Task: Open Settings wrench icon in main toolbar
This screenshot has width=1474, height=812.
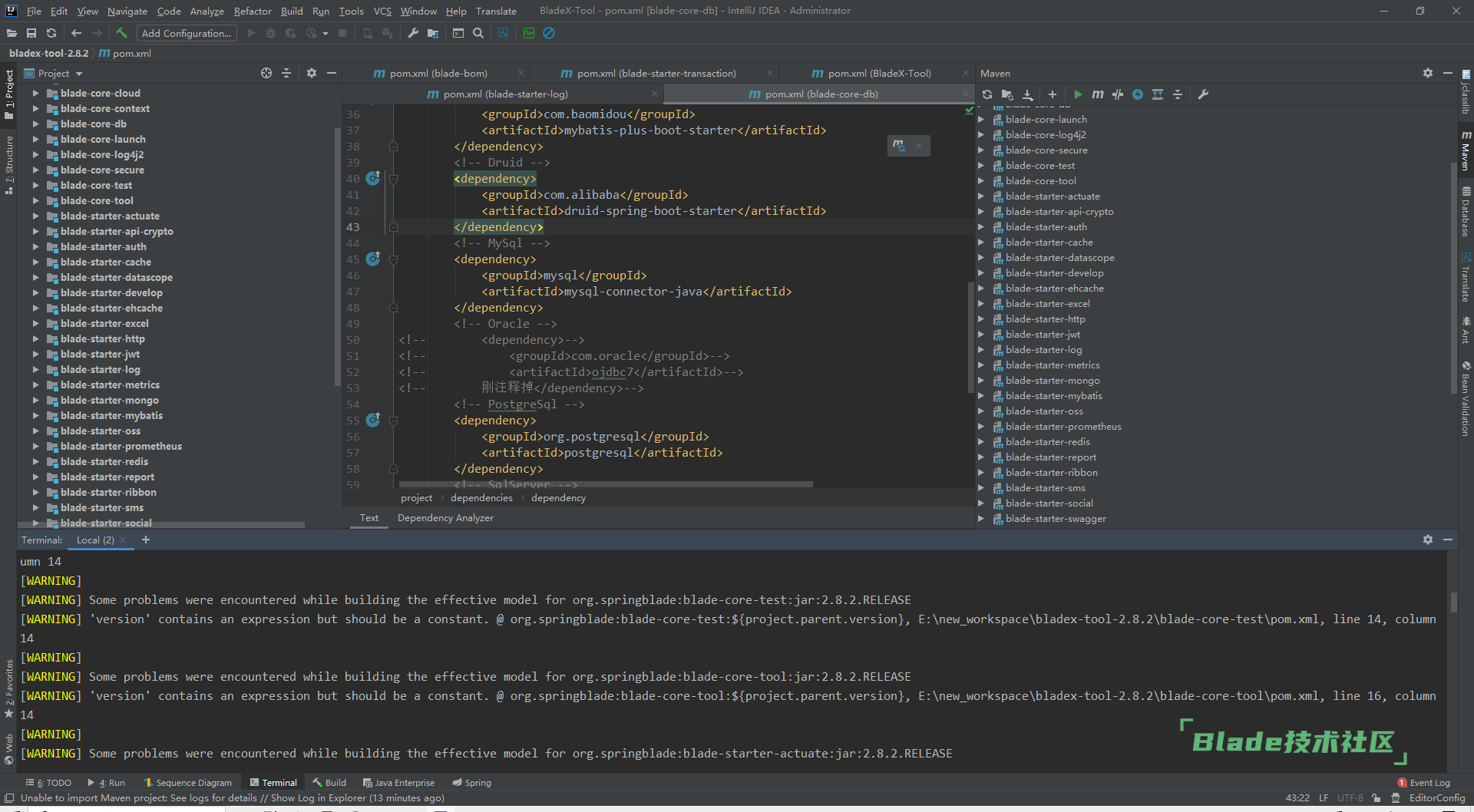Action: click(413, 33)
